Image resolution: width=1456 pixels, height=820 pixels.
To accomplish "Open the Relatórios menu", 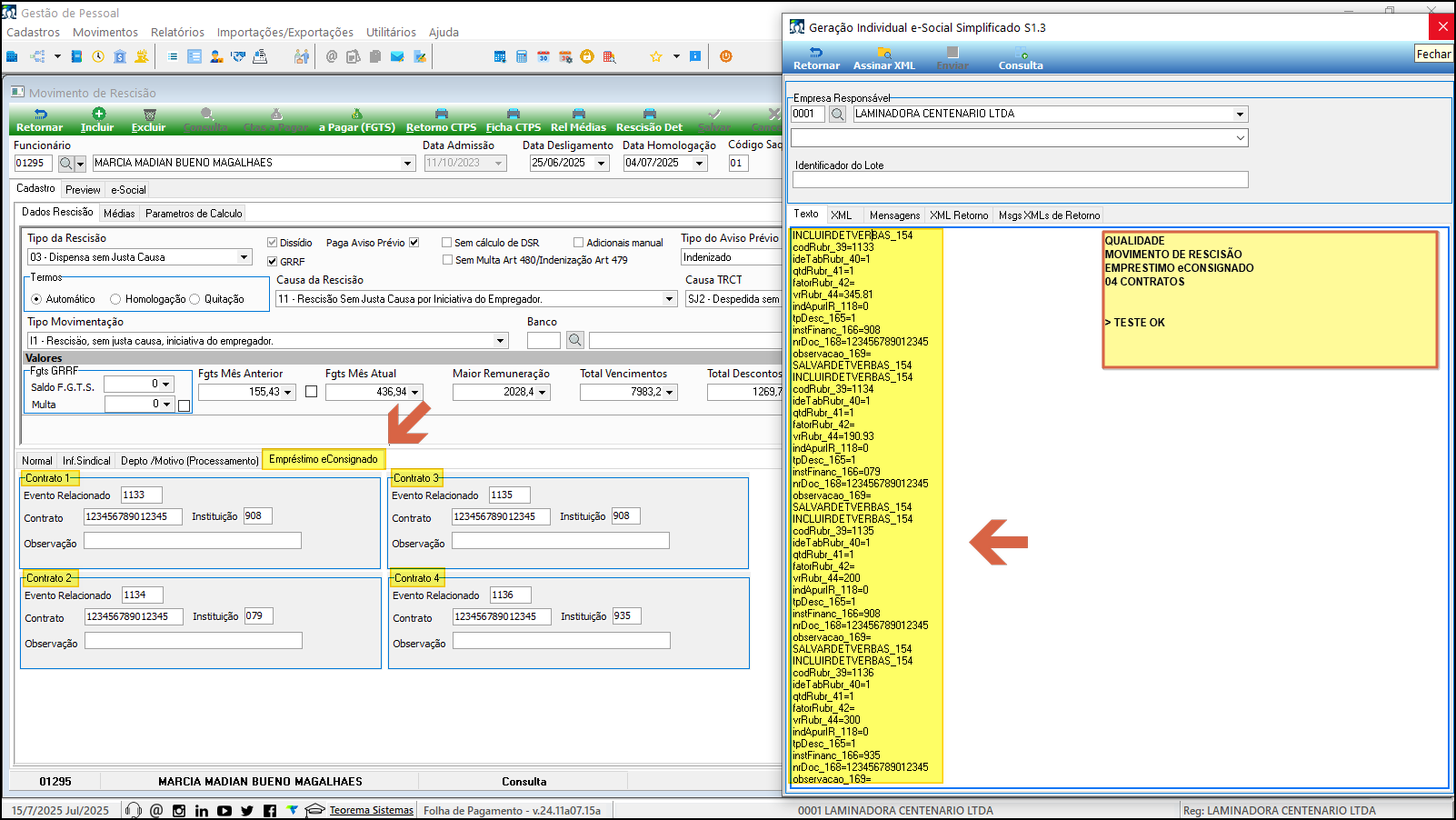I will (177, 33).
